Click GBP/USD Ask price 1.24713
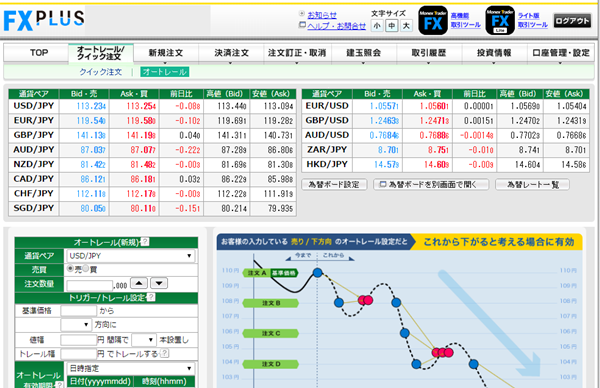 click(434, 121)
